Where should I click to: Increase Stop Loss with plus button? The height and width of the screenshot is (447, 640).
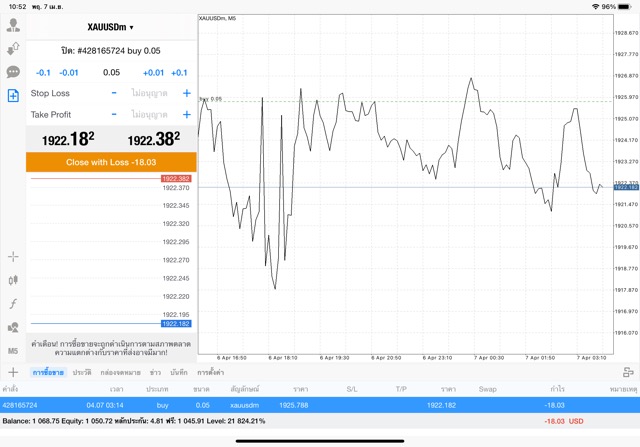(x=186, y=93)
